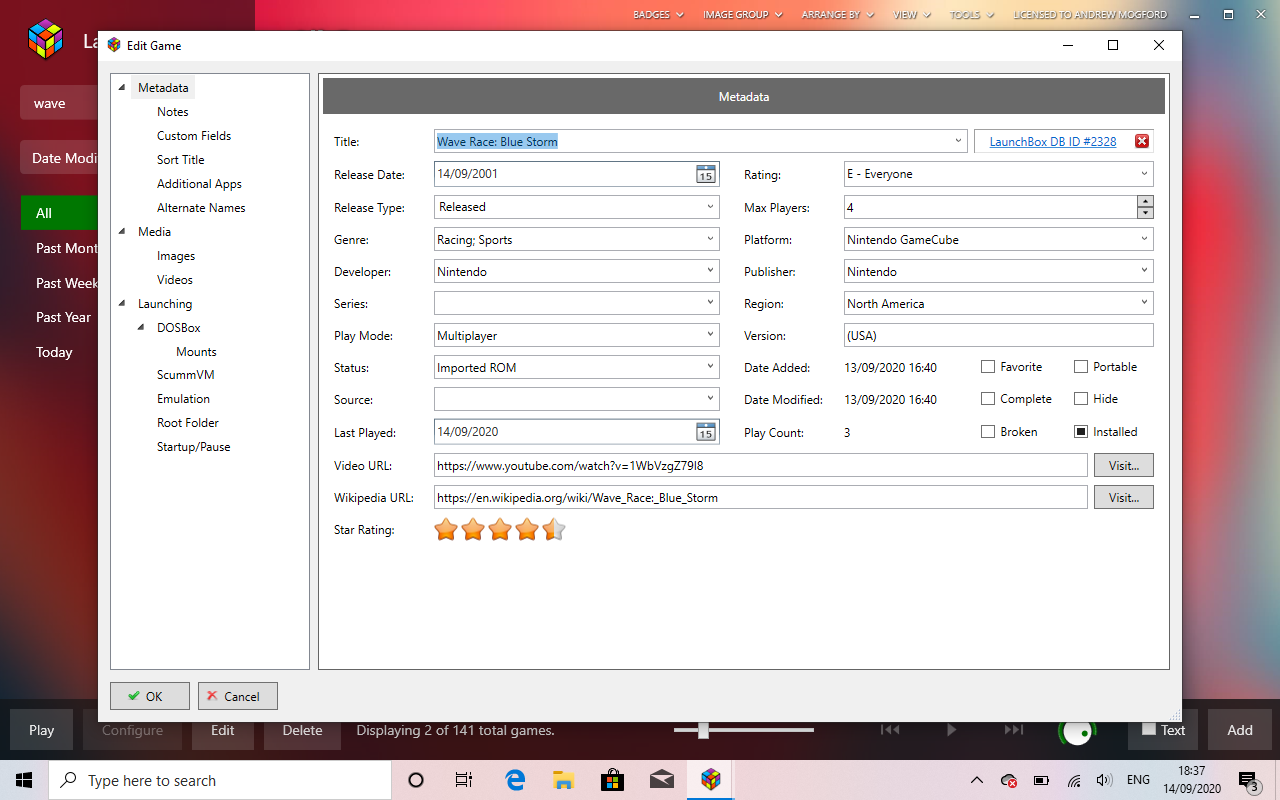Open Cortana circle on taskbar
Image resolution: width=1280 pixels, height=800 pixels.
click(x=417, y=780)
